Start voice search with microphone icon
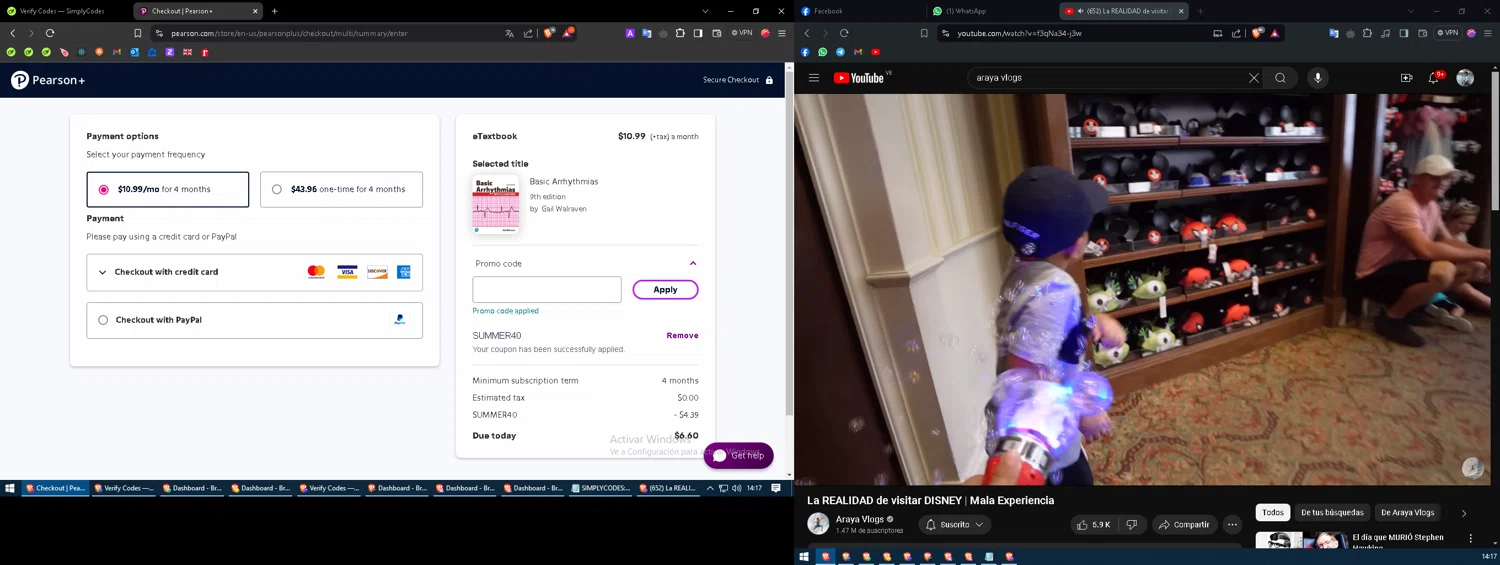The width and height of the screenshot is (1500, 565). pos(1318,78)
